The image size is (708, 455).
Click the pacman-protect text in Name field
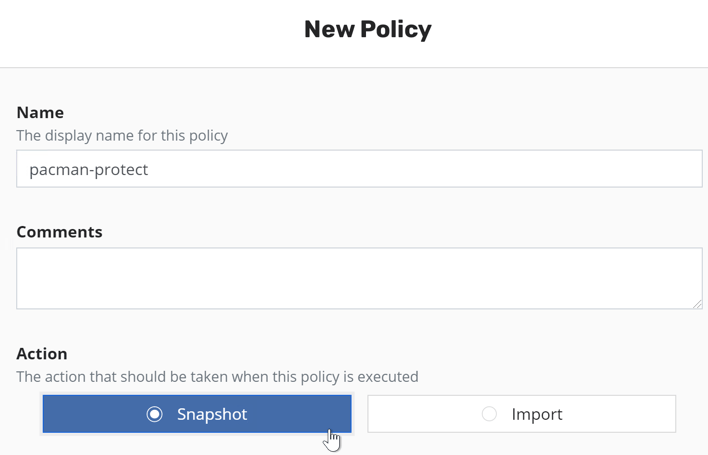[88, 169]
